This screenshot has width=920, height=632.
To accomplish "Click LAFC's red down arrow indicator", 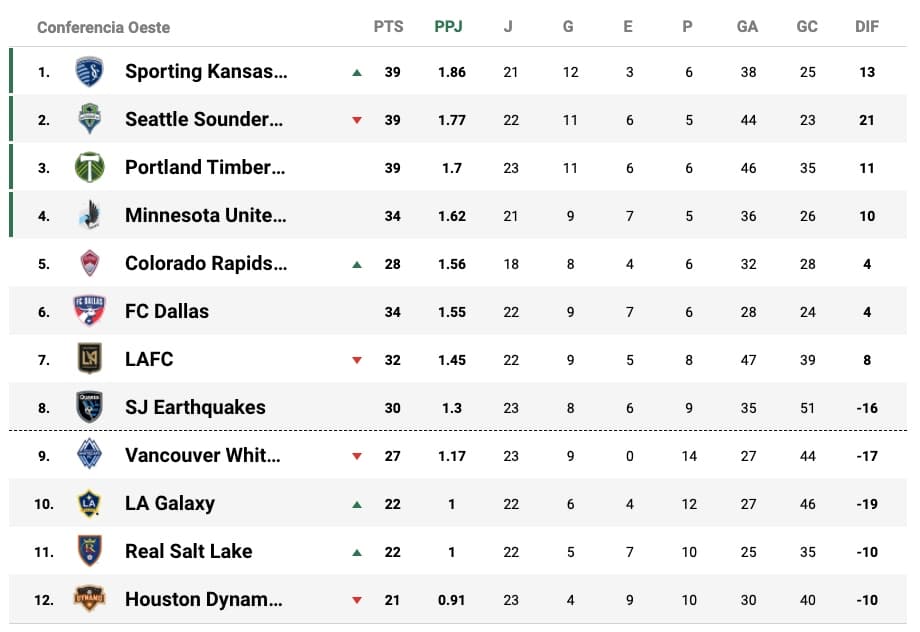I will tap(357, 360).
